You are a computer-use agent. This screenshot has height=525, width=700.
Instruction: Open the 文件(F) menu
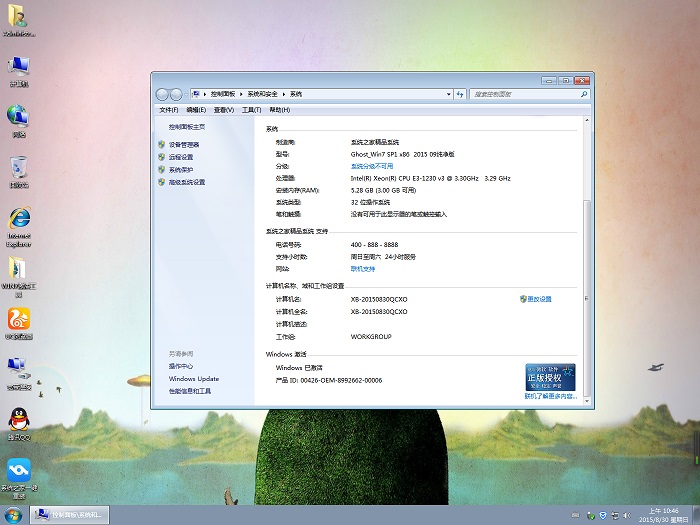pyautogui.click(x=169, y=110)
